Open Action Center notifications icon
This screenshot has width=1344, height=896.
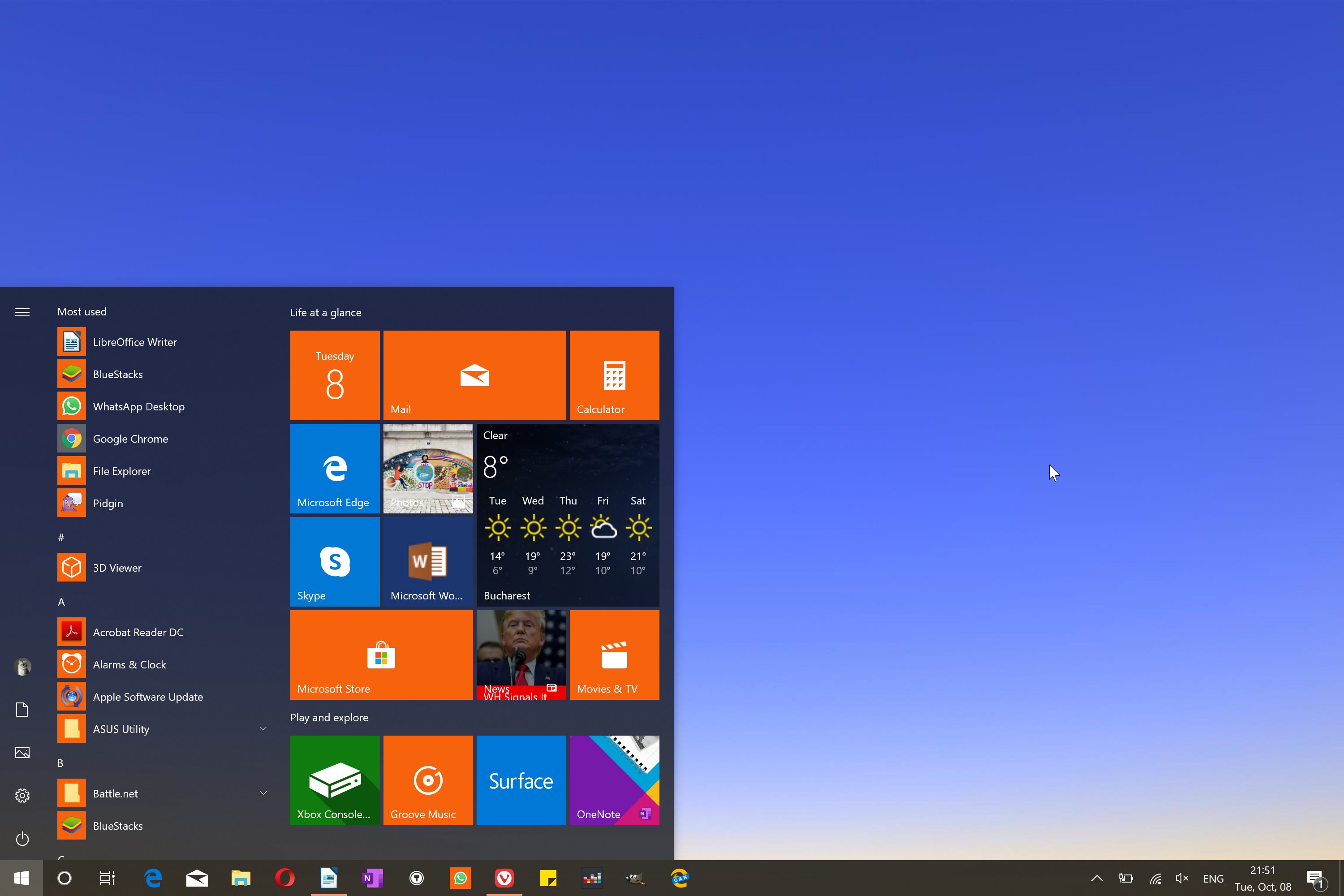tap(1316, 879)
